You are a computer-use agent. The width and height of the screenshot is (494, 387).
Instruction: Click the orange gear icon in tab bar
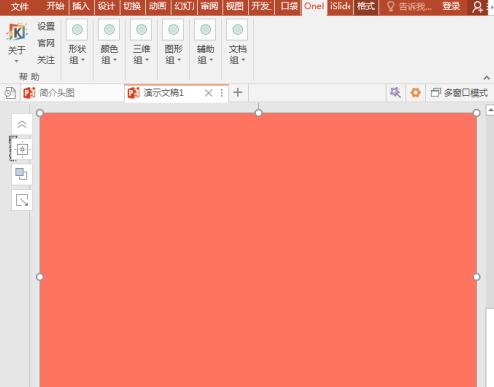click(x=415, y=92)
